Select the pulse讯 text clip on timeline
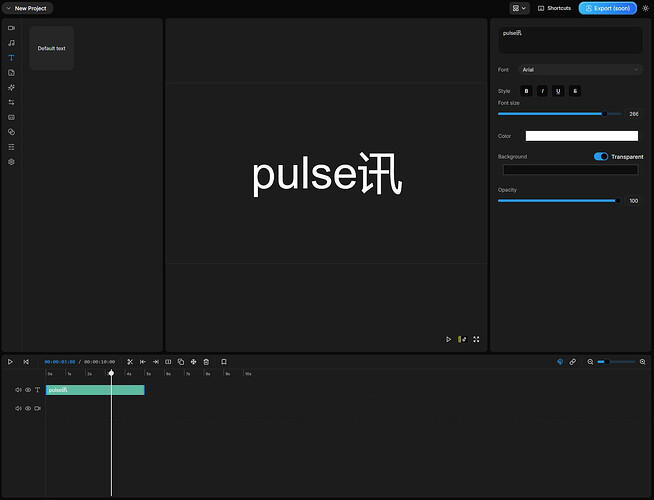This screenshot has height=500, width=654. (x=95, y=390)
